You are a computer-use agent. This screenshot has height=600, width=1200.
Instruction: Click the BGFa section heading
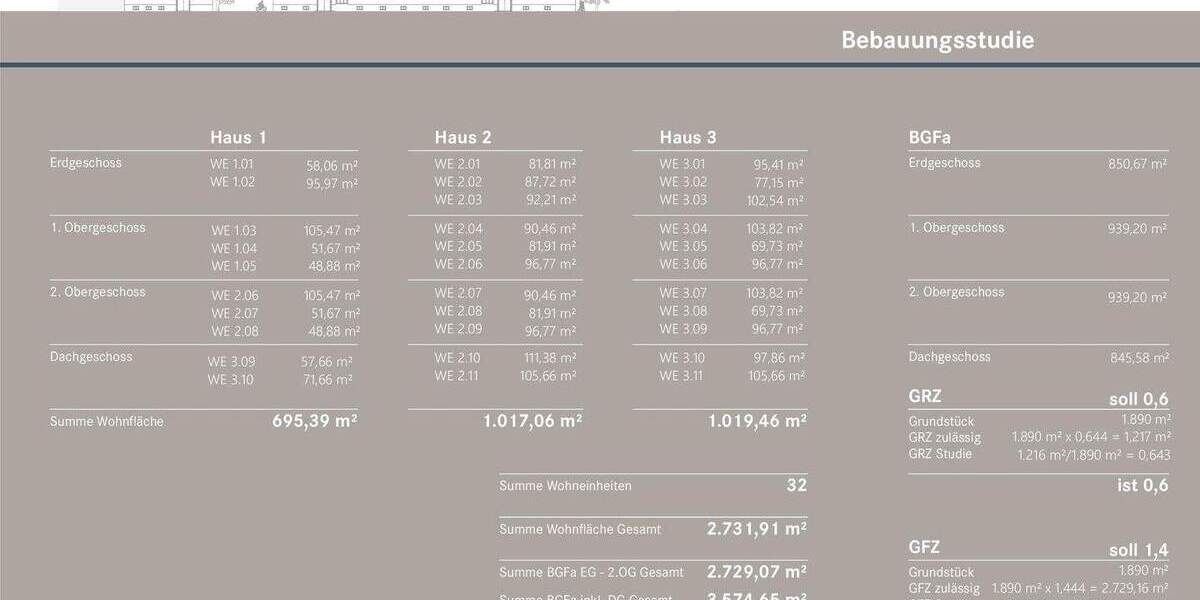(930, 138)
